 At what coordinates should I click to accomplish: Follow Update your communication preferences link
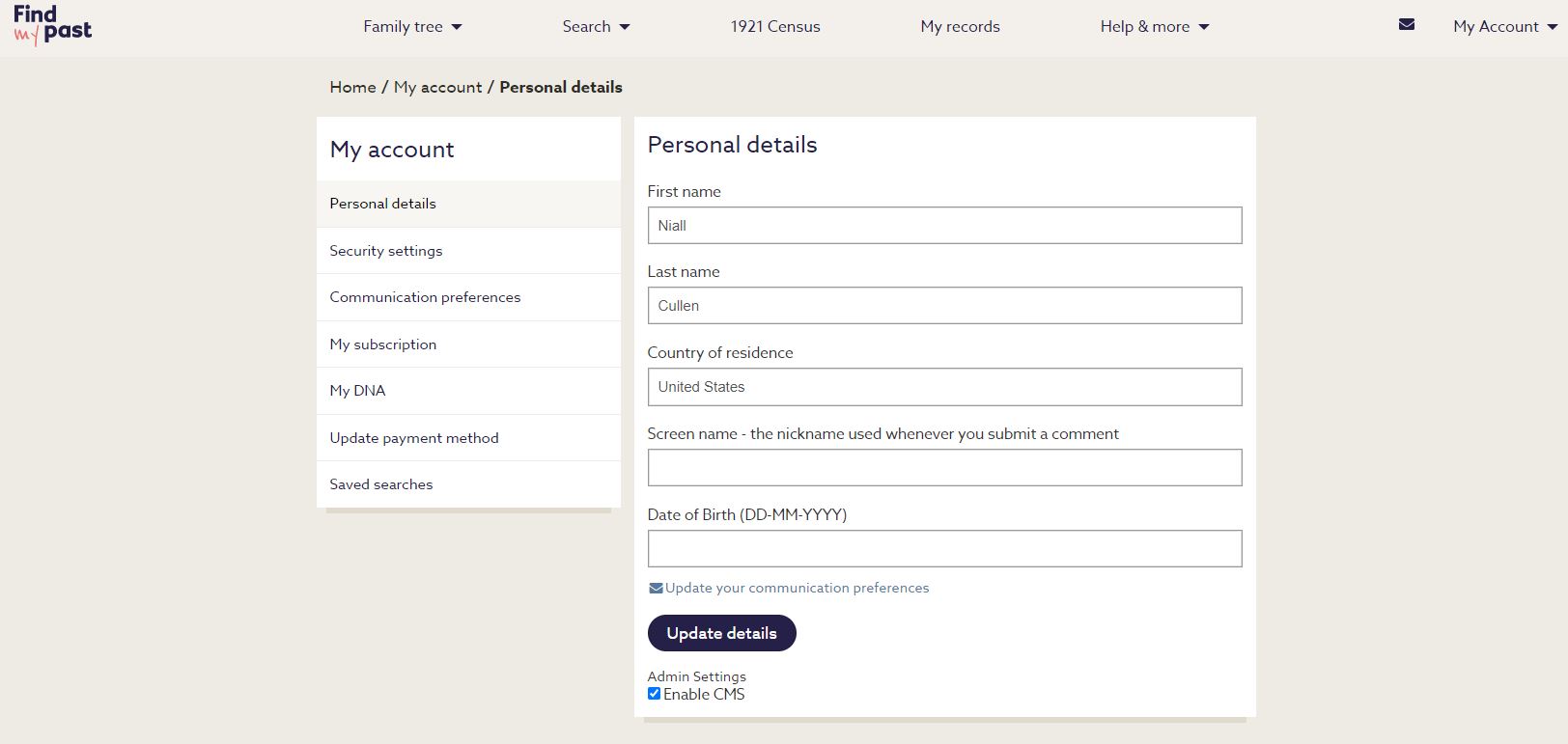(x=797, y=588)
